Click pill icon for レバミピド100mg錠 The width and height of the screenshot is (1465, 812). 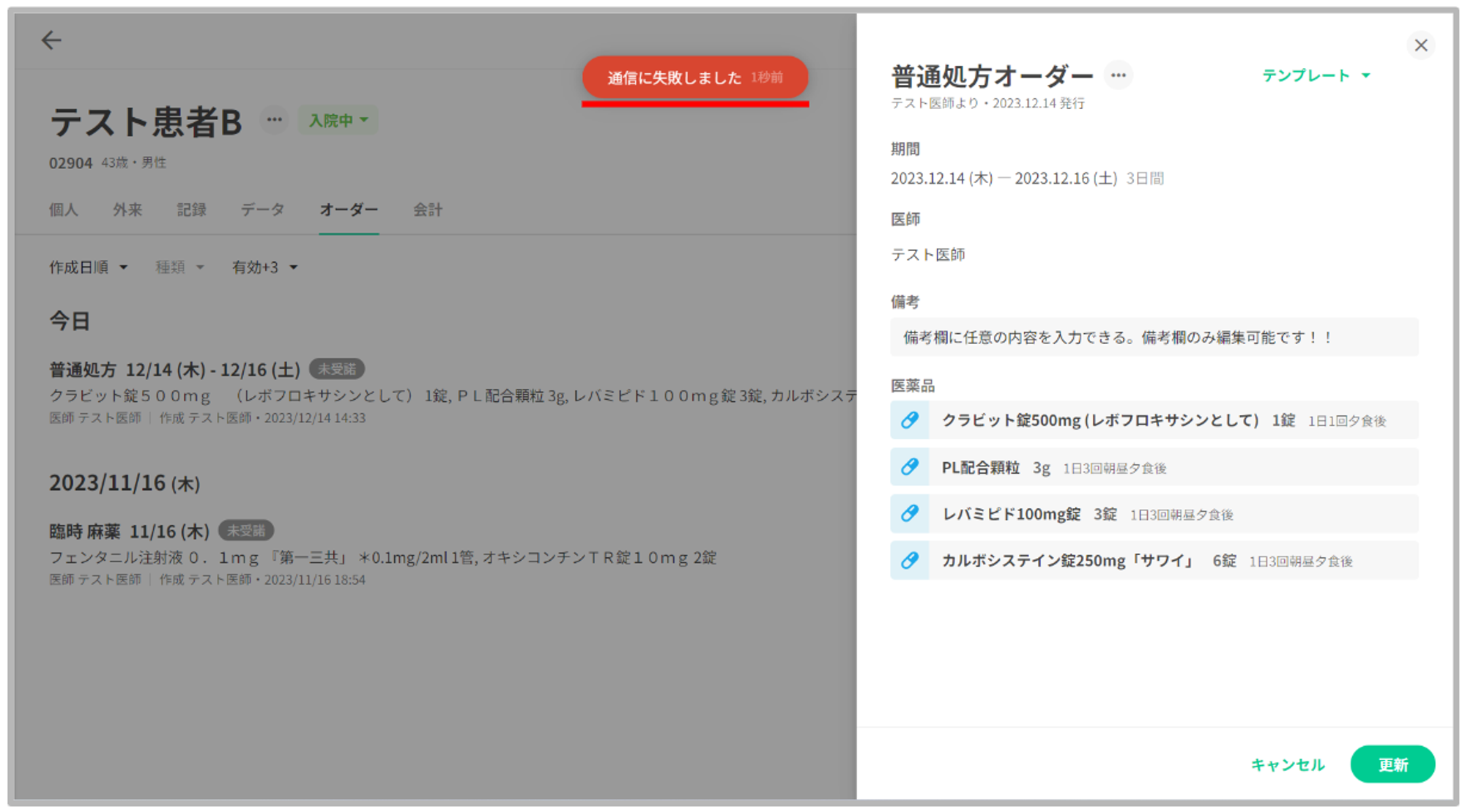tap(910, 514)
